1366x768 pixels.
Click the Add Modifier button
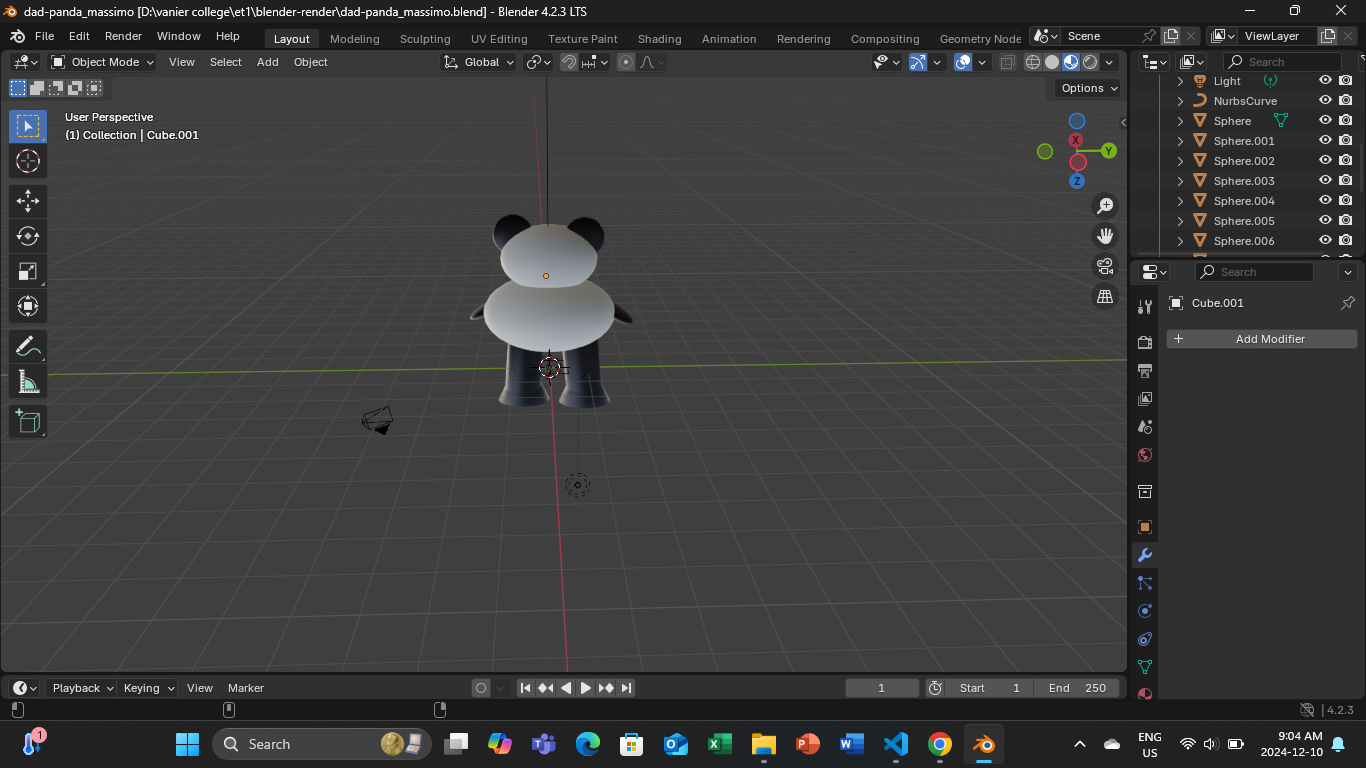point(1261,339)
